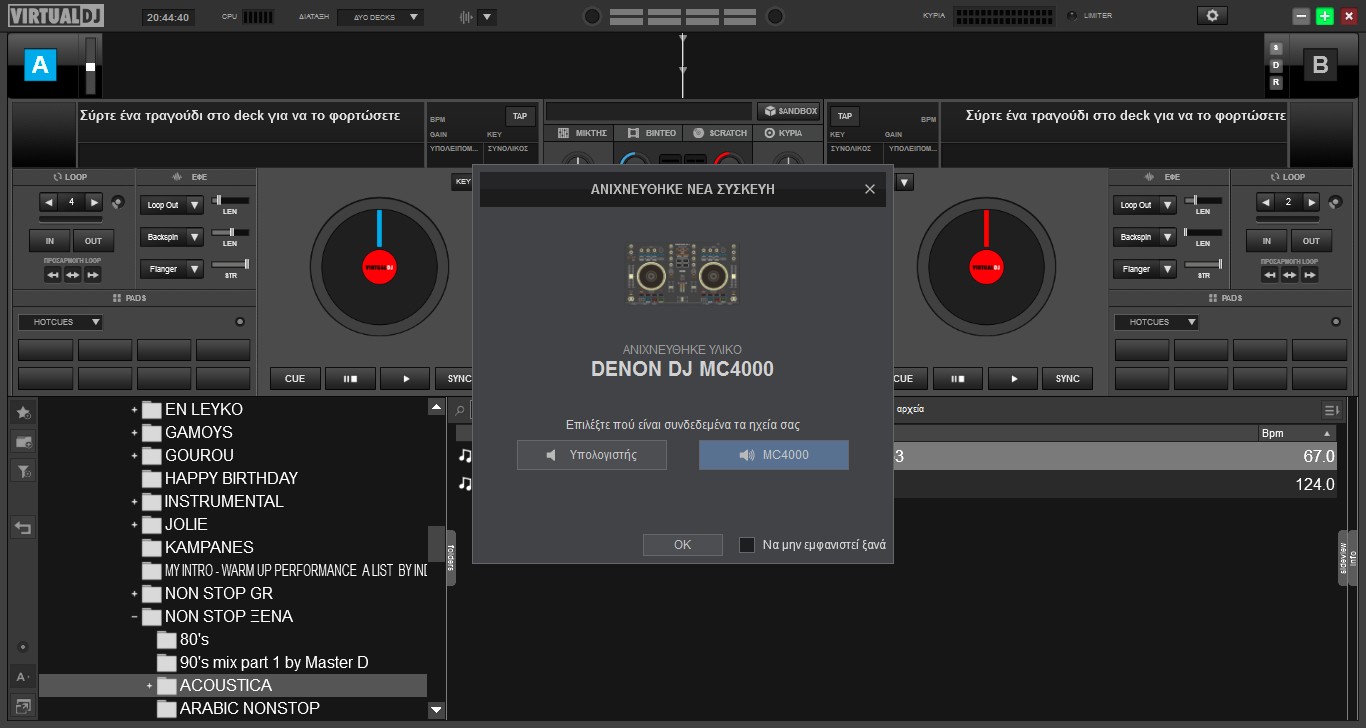Click deck B loop move-left adjust icon
The width and height of the screenshot is (1366, 728).
tap(1271, 275)
